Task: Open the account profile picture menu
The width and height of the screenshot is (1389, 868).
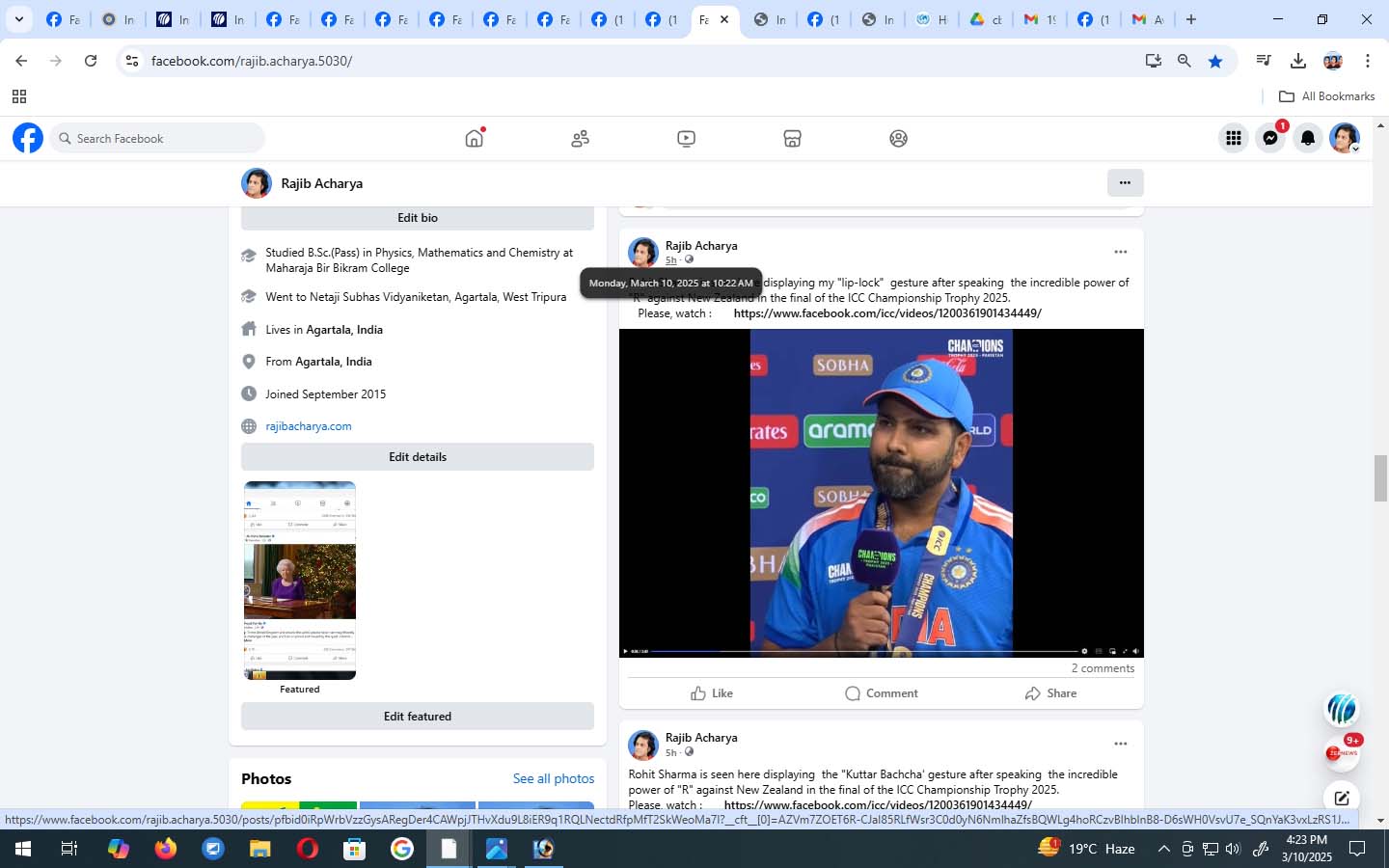Action: click(1345, 138)
